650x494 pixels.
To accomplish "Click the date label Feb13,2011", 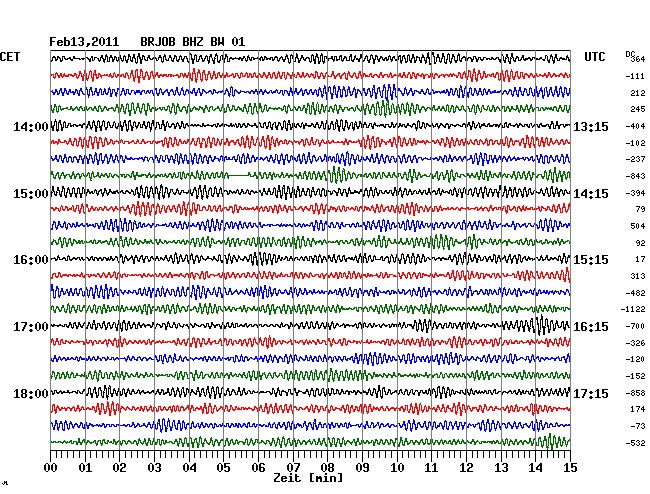I will coord(84,42).
